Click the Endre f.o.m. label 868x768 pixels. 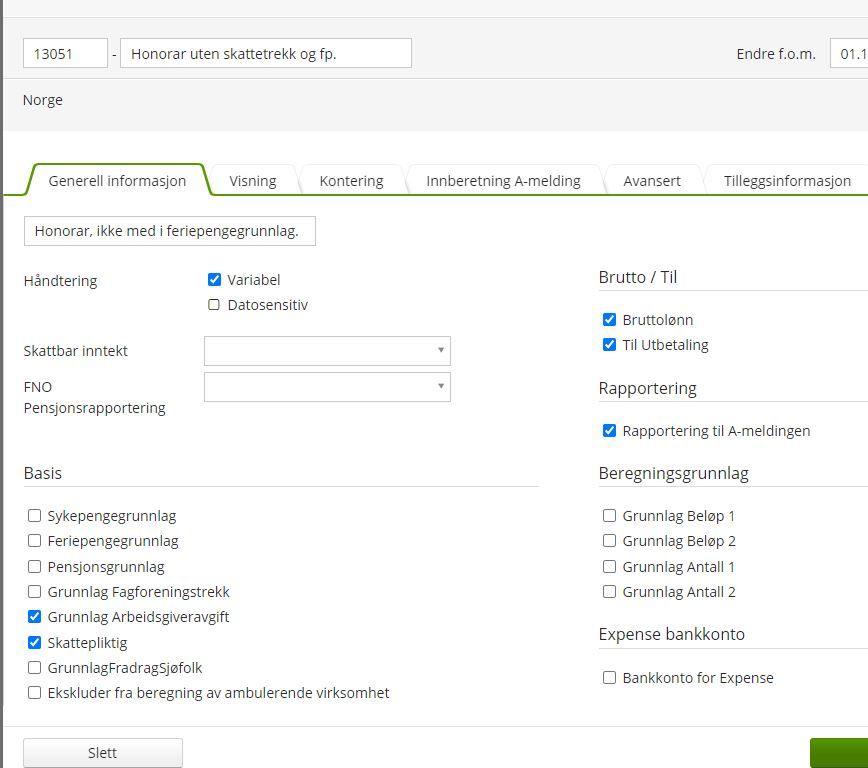point(776,54)
